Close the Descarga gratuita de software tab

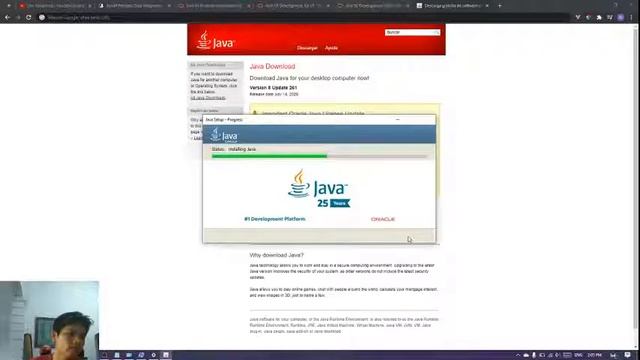pyautogui.click(x=487, y=6)
